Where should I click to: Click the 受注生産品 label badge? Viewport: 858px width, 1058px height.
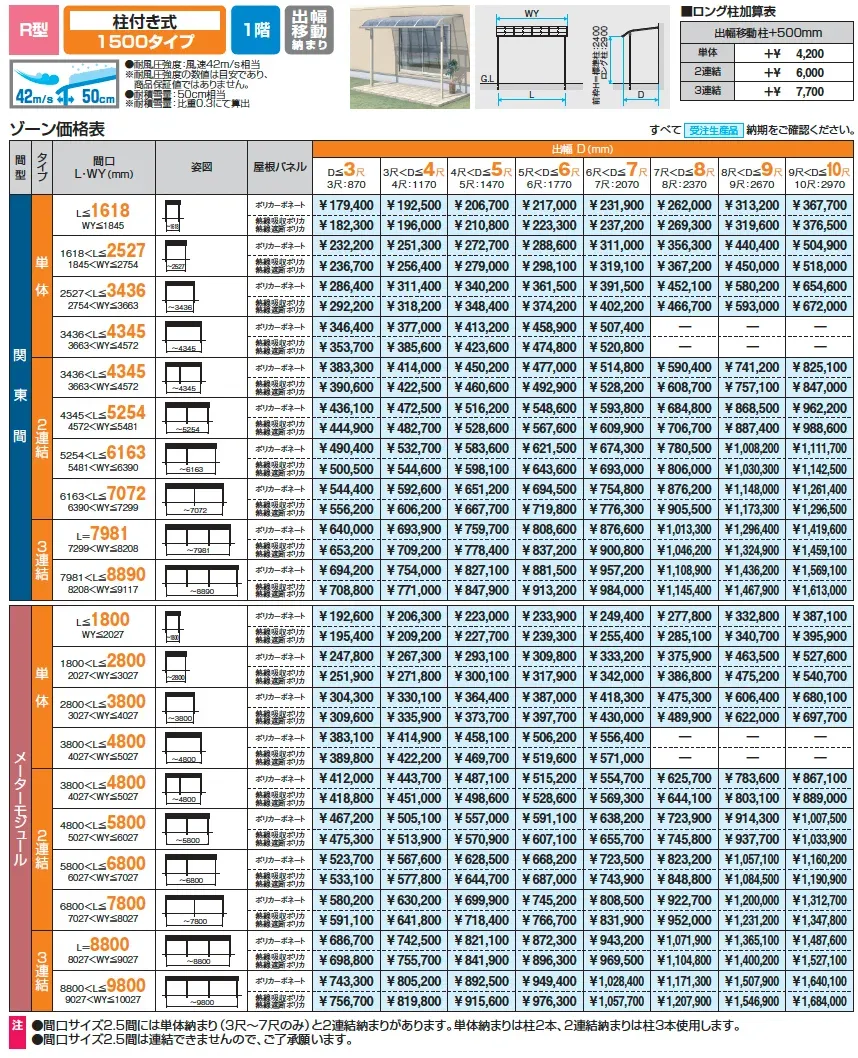[713, 130]
